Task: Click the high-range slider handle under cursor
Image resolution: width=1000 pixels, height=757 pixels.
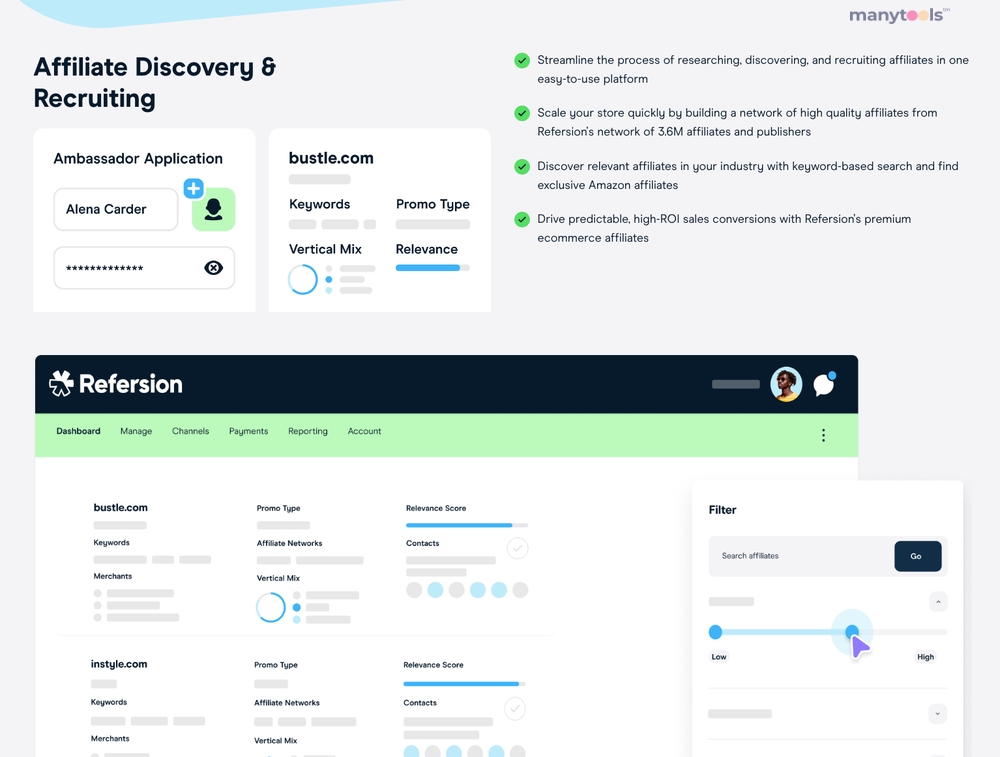Action: 851,631
